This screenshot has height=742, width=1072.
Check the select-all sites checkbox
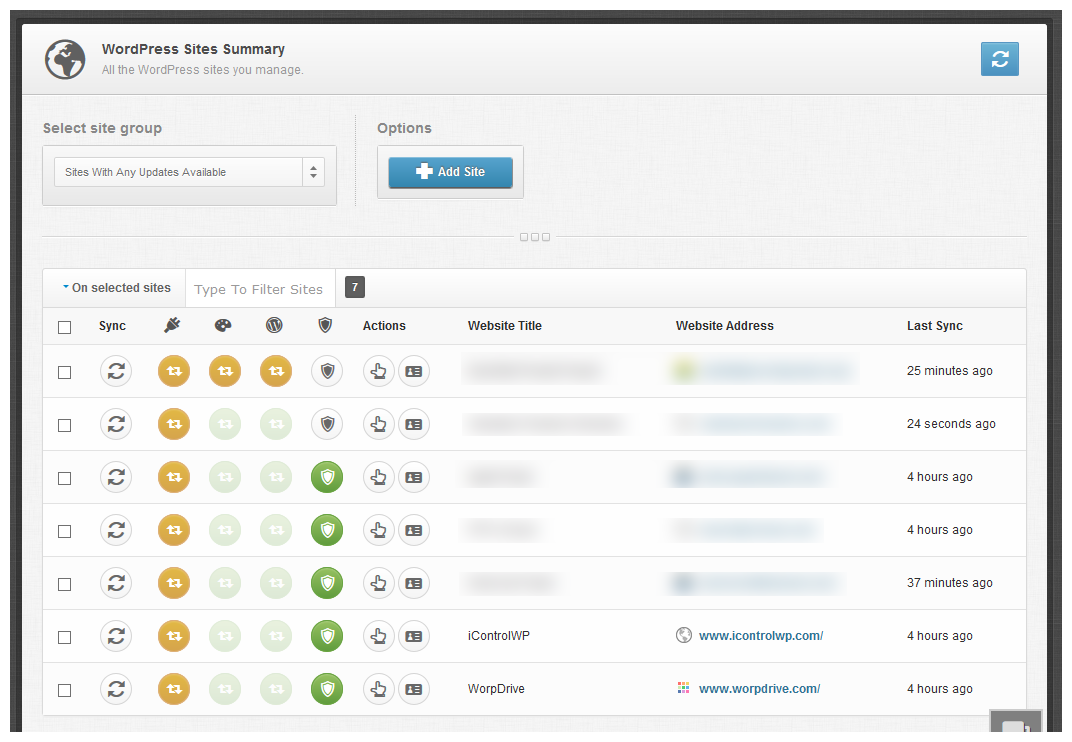(x=64, y=326)
